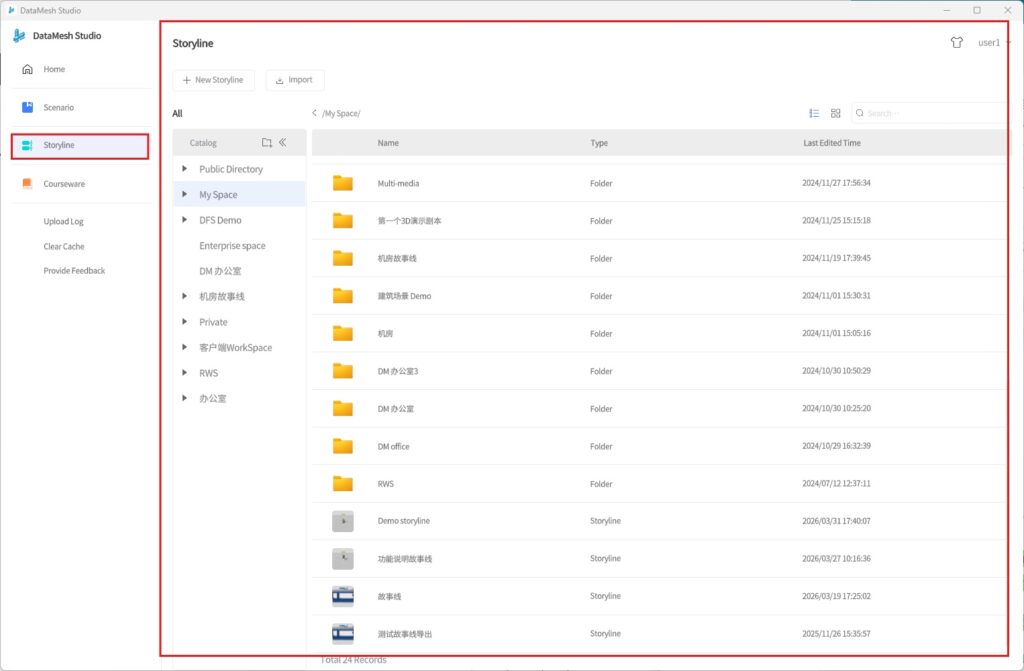Image resolution: width=1024 pixels, height=671 pixels.
Task: Select Clear Cache in the sidebar
Action: click(64, 246)
